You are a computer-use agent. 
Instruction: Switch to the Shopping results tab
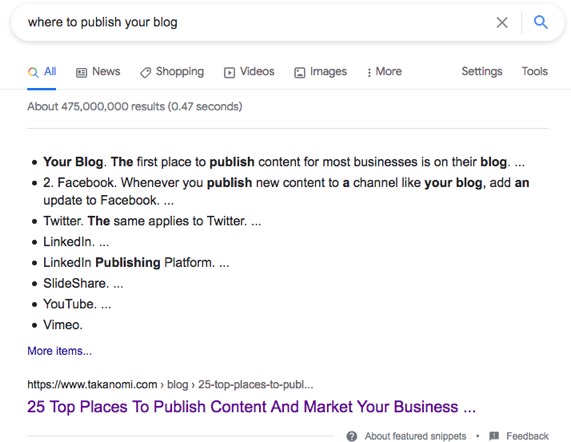pos(180,72)
